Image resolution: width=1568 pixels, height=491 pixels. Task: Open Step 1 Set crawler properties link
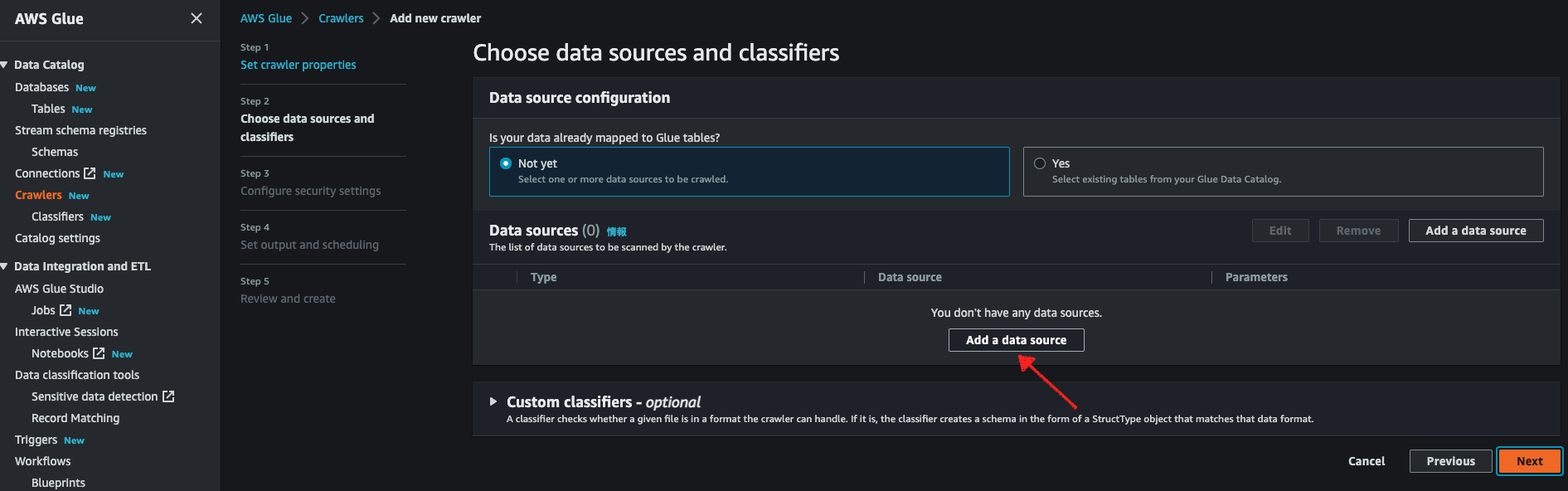pyautogui.click(x=298, y=65)
